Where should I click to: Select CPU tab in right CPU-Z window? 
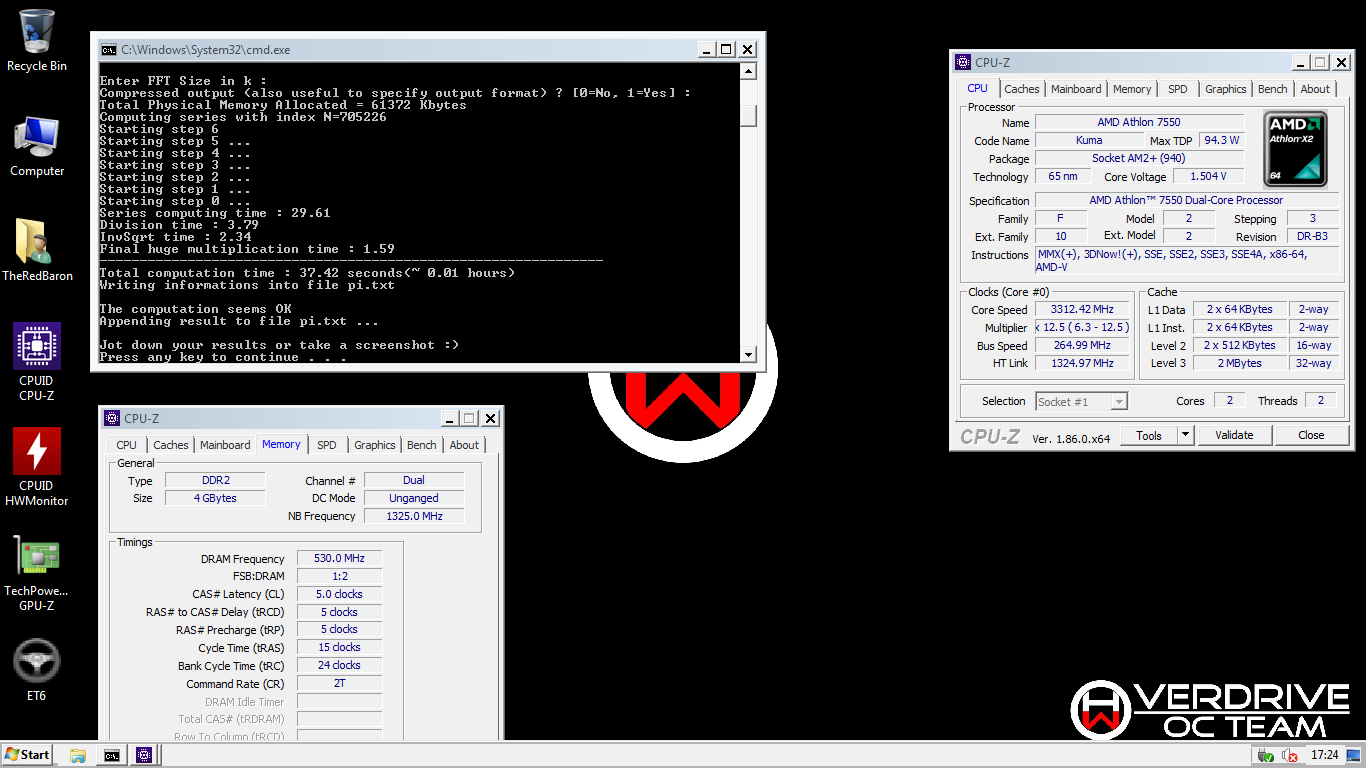[x=977, y=88]
